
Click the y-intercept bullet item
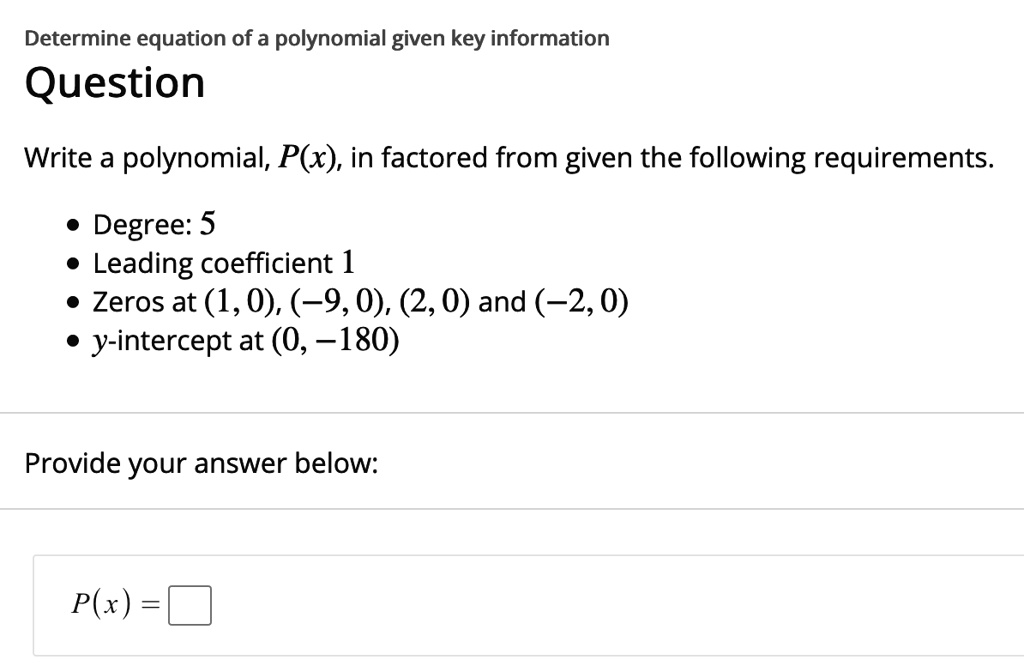coord(246,340)
